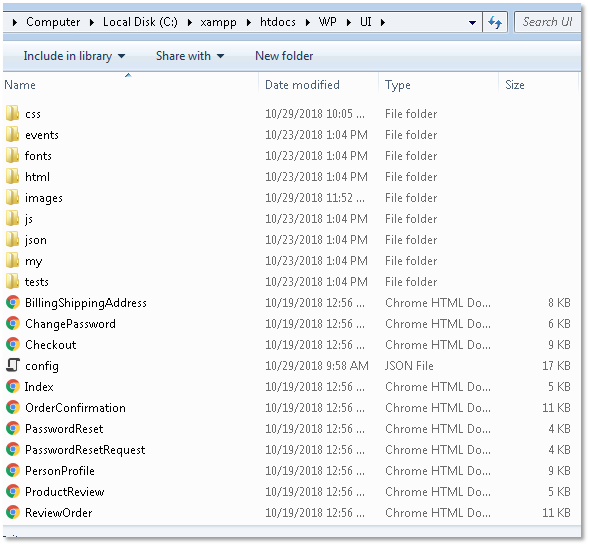This screenshot has width=590, height=546.
Task: Navigate to htdocs in the breadcrumb path
Action: 278,22
